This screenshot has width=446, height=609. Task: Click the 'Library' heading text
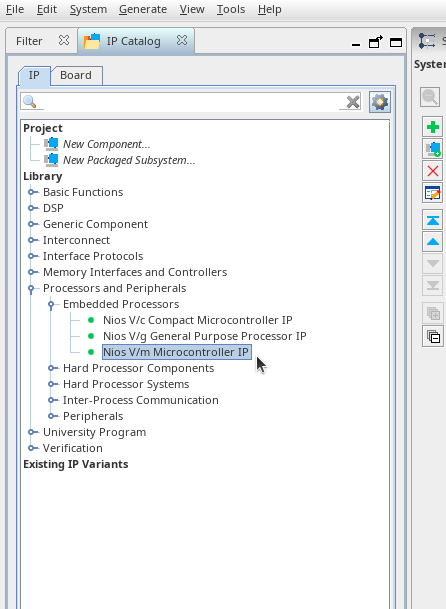point(43,176)
